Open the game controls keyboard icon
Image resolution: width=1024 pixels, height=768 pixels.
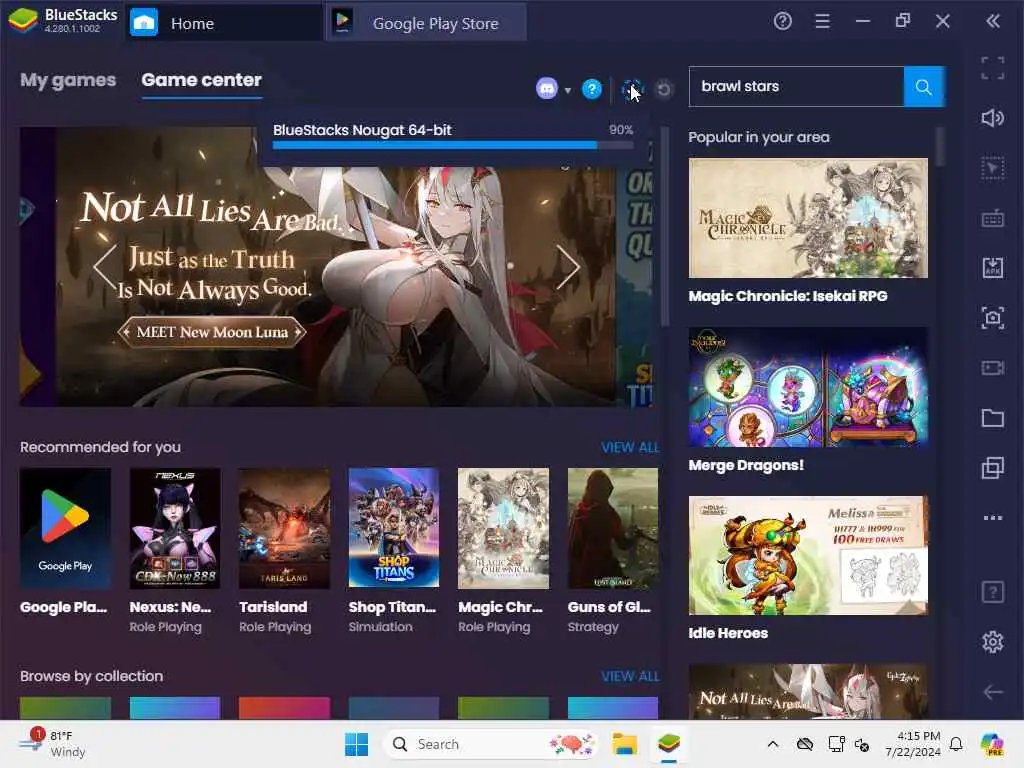pyautogui.click(x=993, y=218)
